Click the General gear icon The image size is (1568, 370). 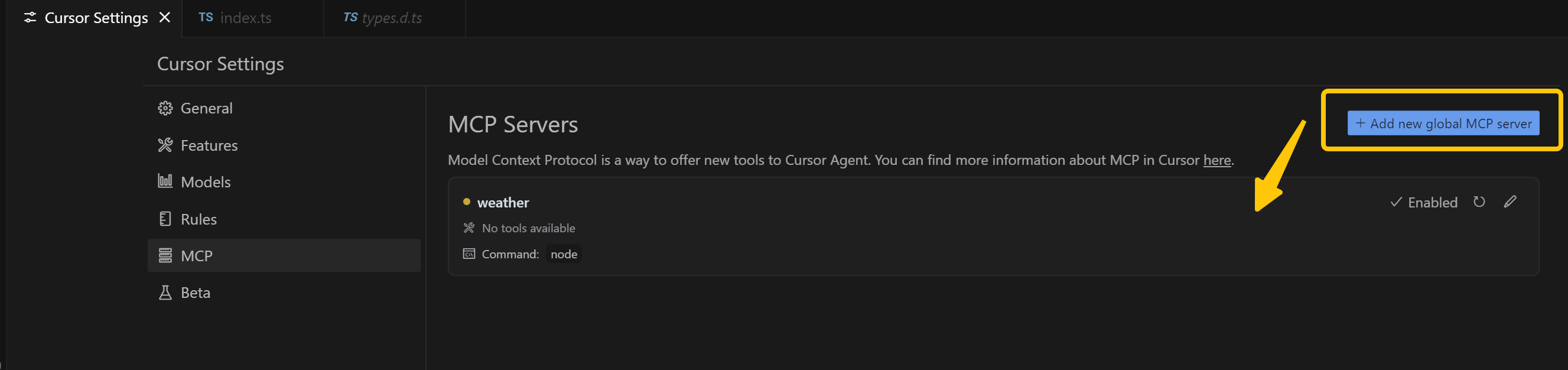[x=165, y=108]
